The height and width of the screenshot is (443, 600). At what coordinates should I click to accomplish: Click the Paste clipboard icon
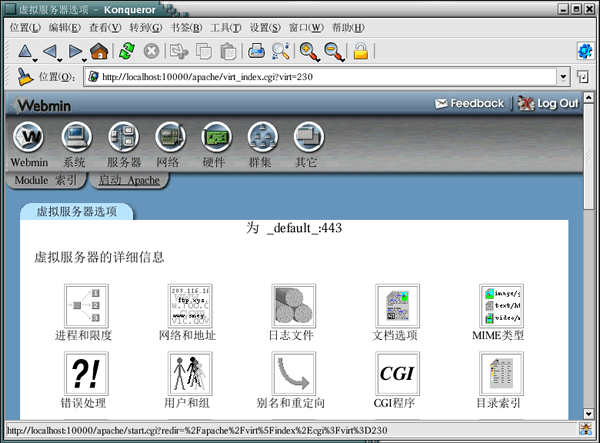[228, 51]
